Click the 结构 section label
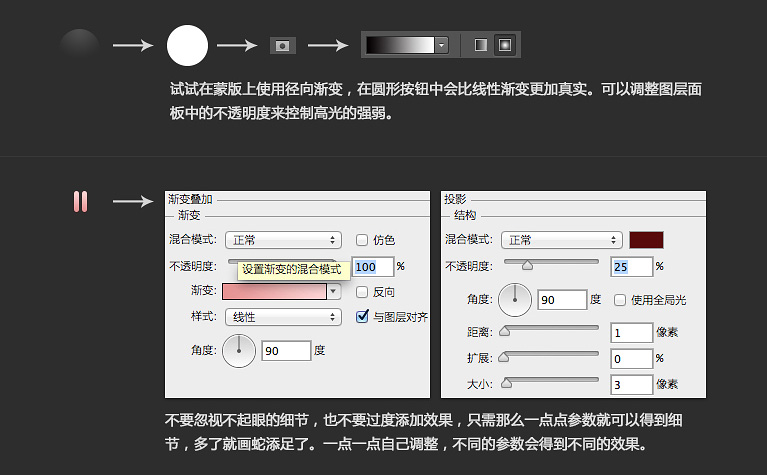The width and height of the screenshot is (767, 475). point(465,215)
